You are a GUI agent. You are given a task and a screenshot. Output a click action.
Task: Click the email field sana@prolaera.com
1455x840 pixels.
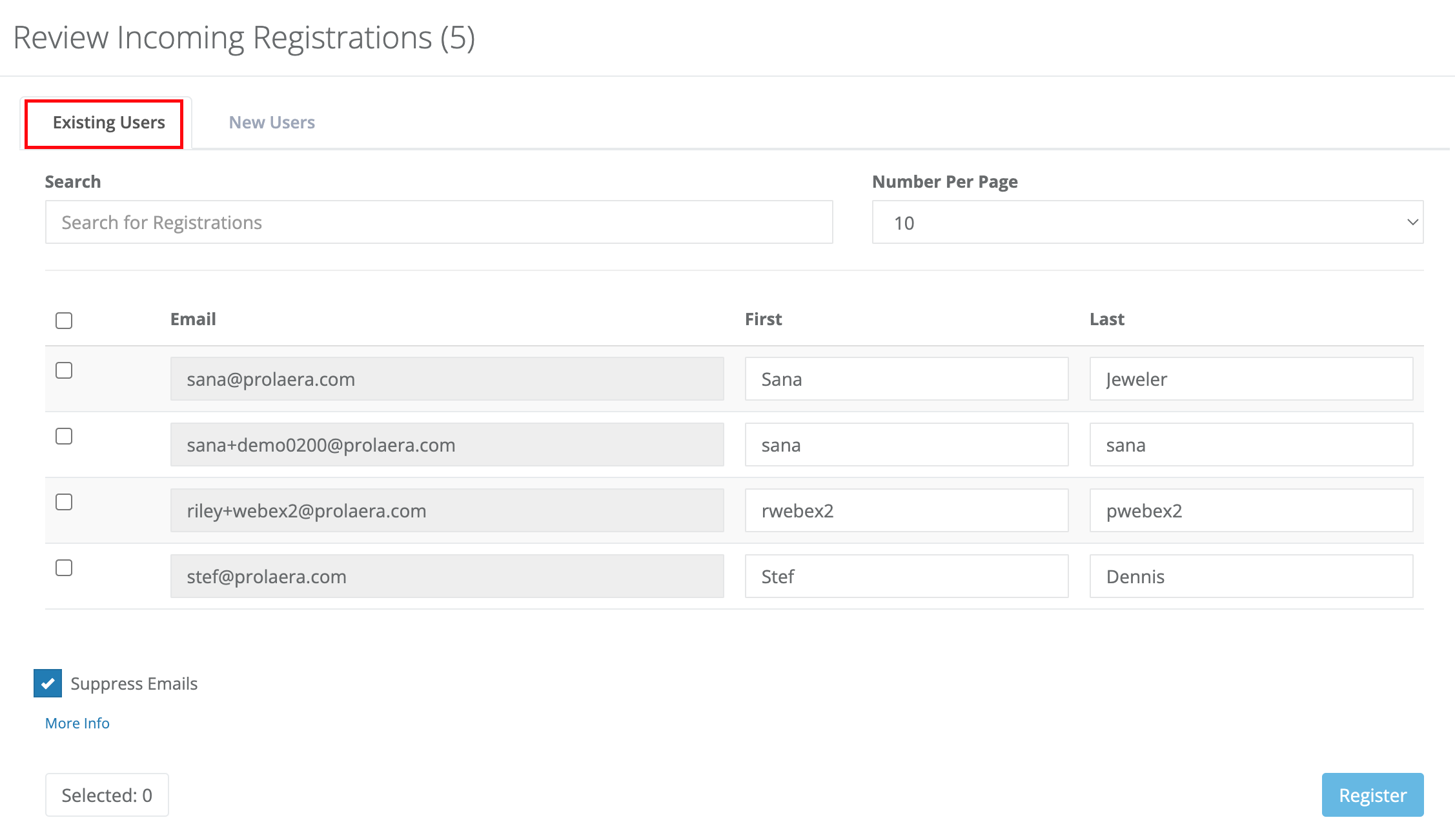coord(447,379)
